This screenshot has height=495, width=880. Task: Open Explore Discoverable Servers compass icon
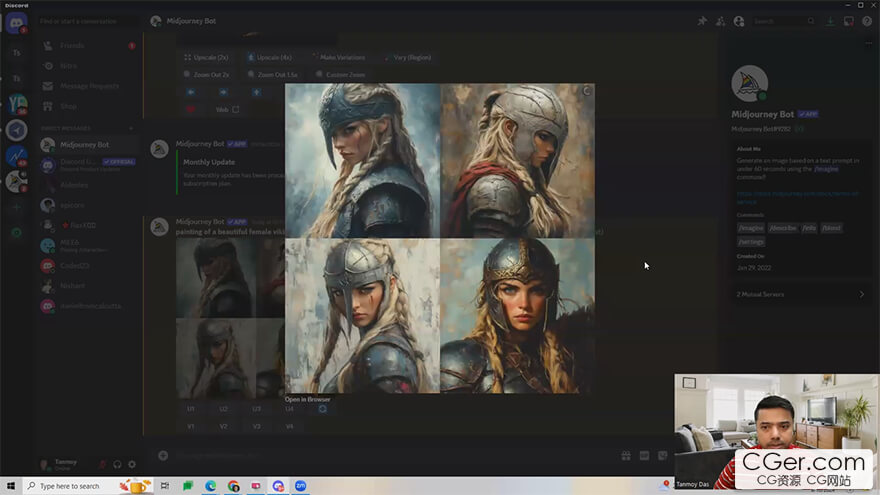(17, 232)
